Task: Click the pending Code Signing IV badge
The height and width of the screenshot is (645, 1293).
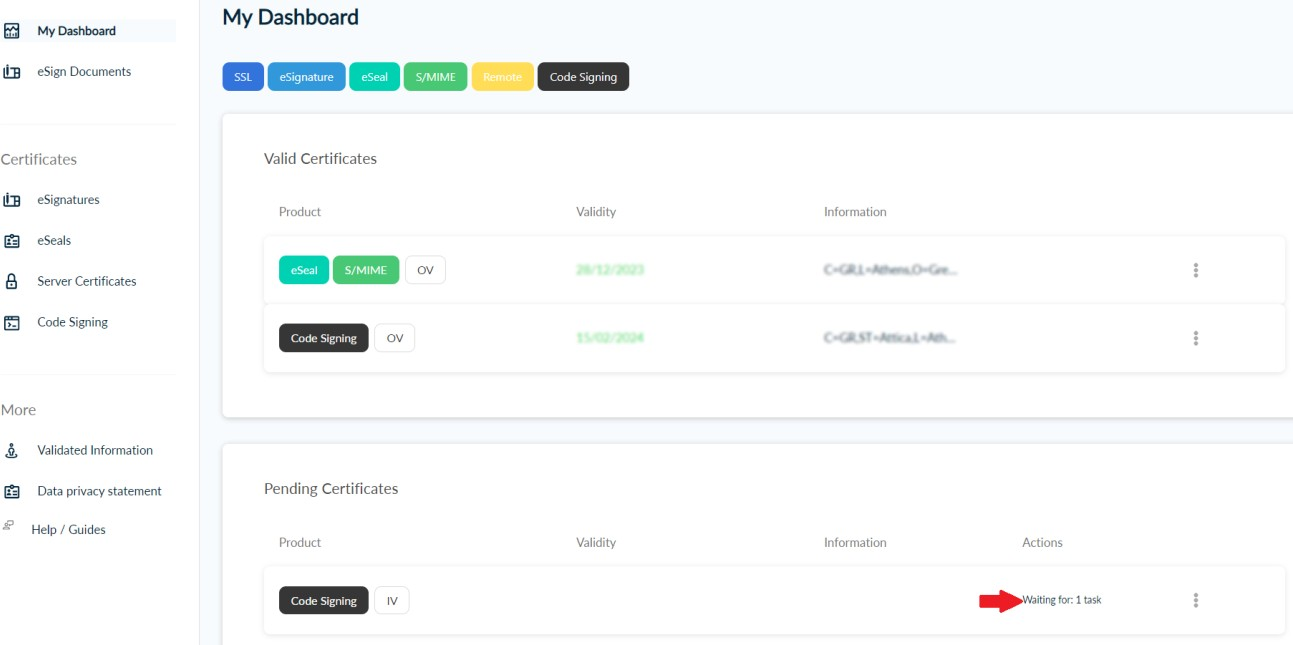Action: point(392,601)
